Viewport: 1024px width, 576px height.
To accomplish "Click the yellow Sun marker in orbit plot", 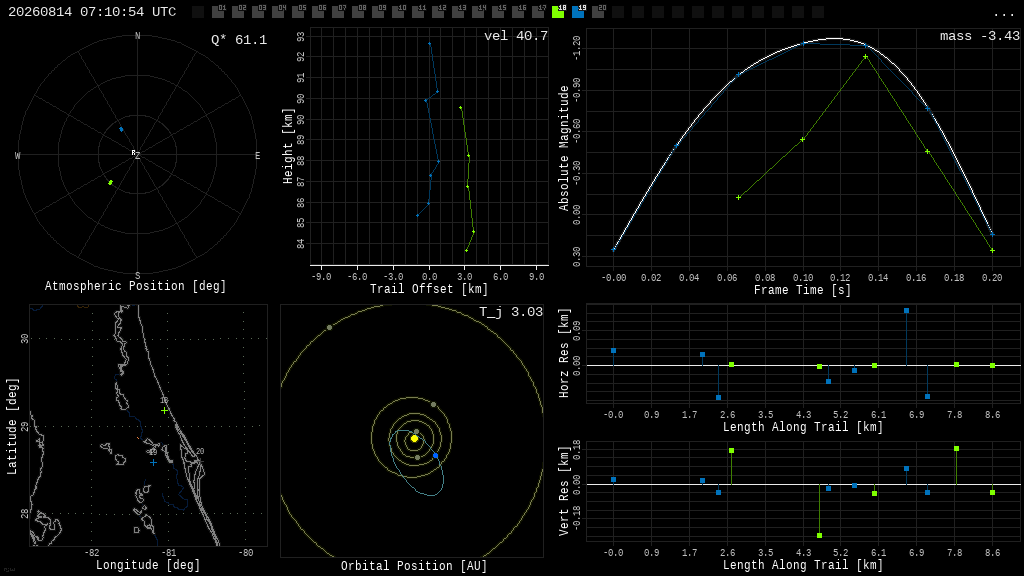I will pos(414,438).
